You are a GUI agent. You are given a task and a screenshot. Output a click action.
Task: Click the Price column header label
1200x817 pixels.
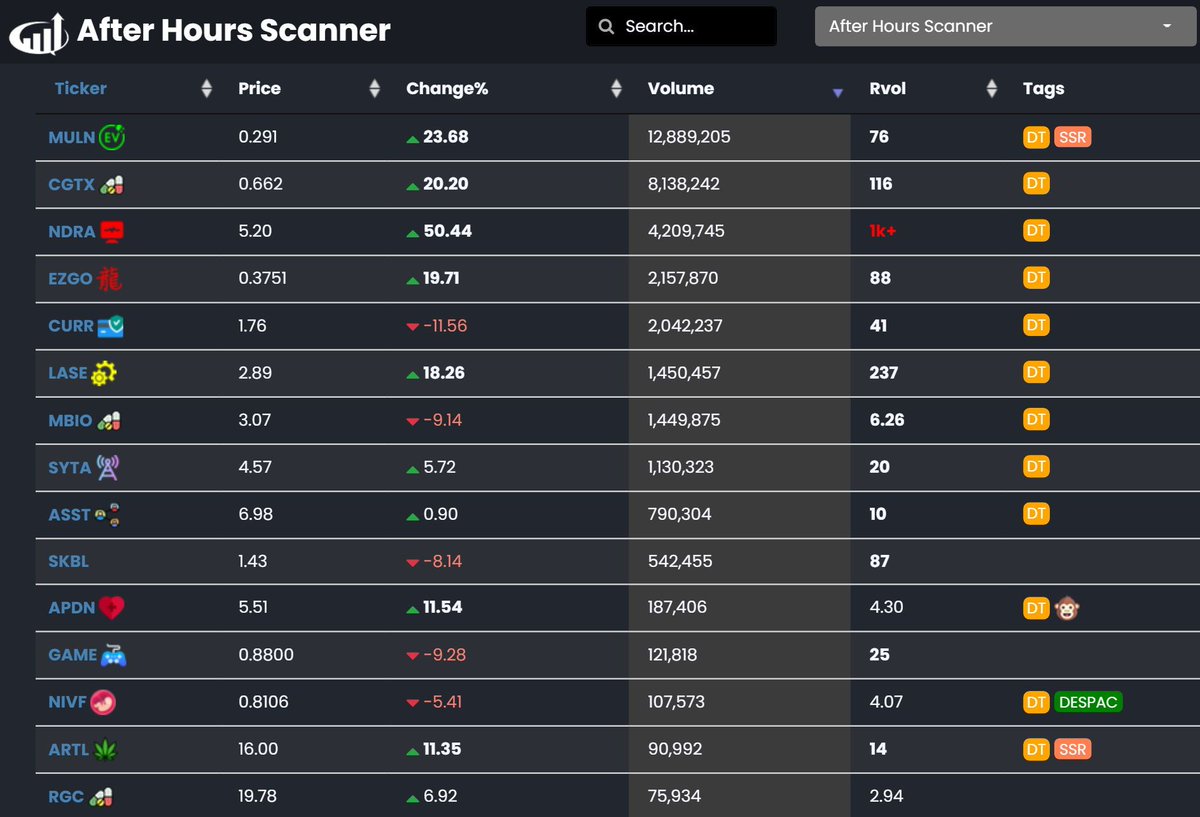tap(259, 88)
